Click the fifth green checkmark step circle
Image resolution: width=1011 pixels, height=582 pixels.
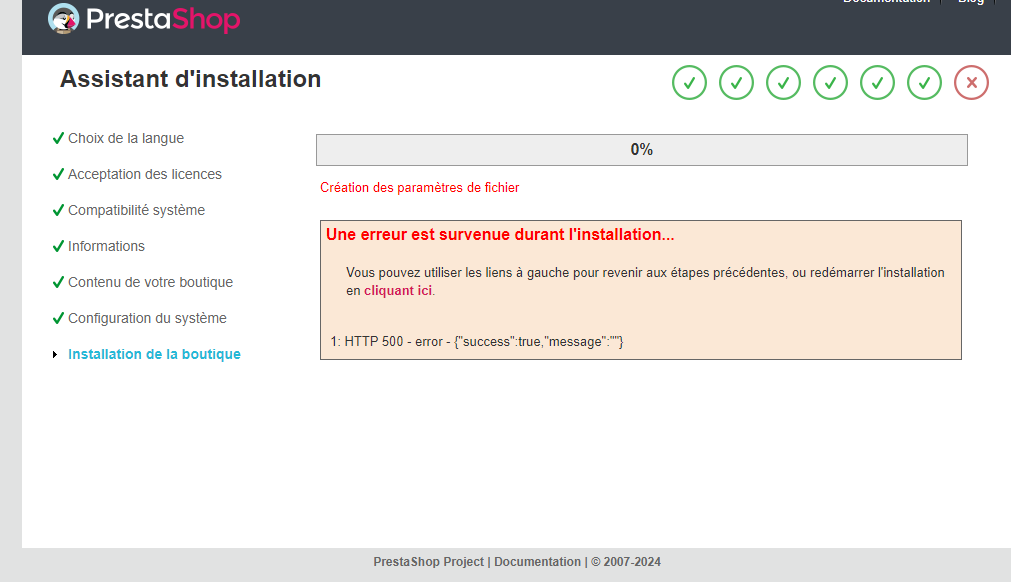click(x=878, y=82)
